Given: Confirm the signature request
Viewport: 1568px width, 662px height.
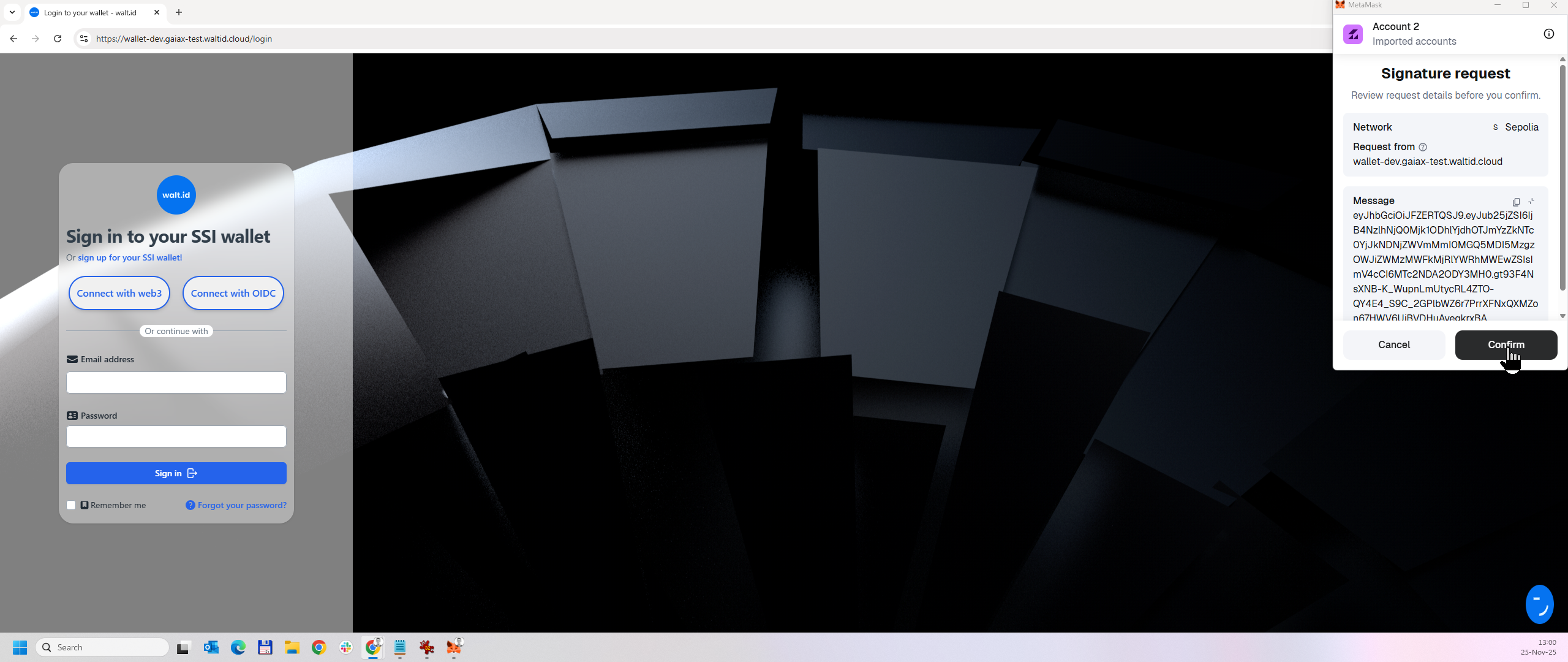Looking at the screenshot, I should coord(1506,344).
